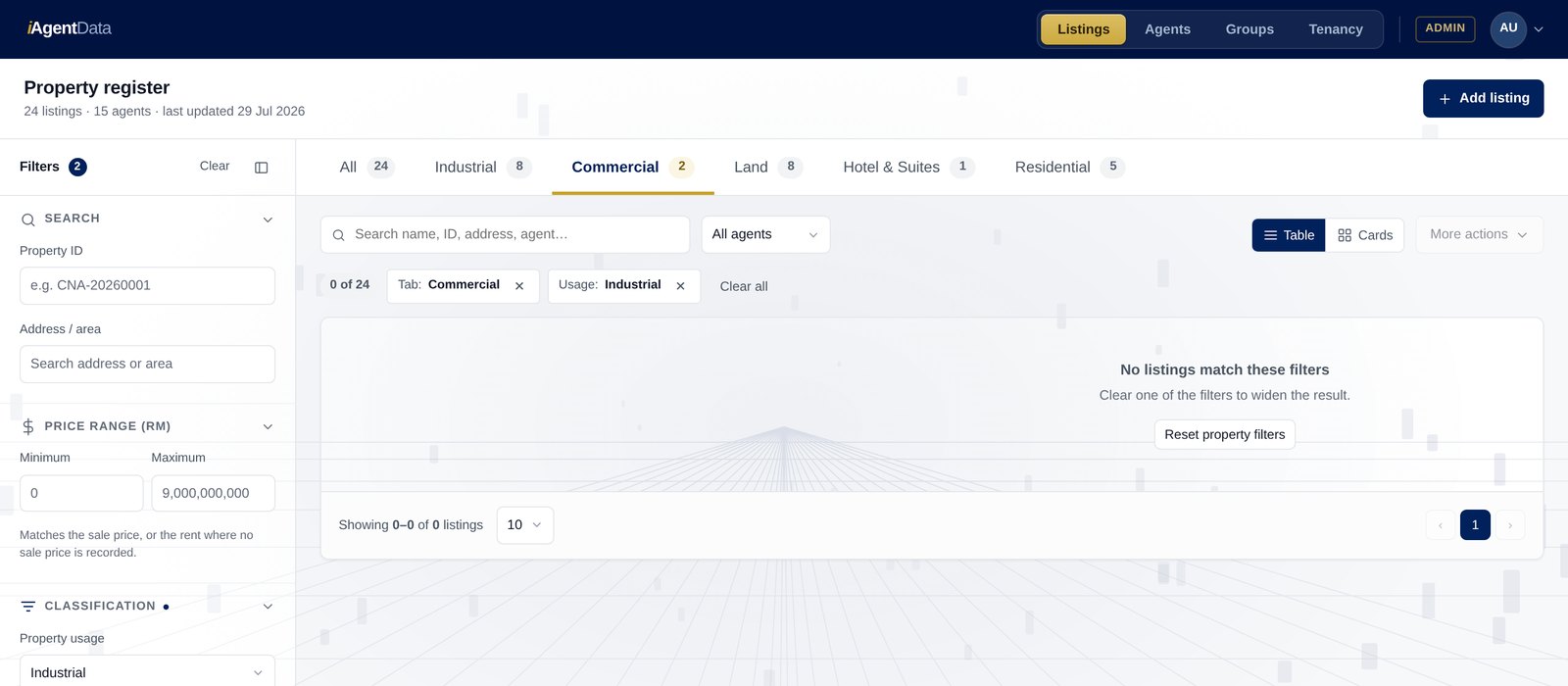Viewport: 1568px width, 686px height.
Task: Change the rows per page dropdown
Action: 525,525
